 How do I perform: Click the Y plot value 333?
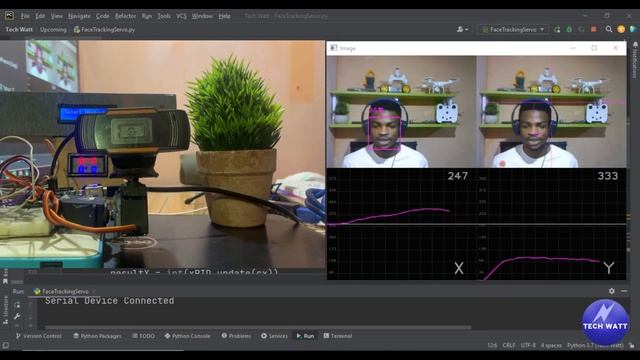607,176
